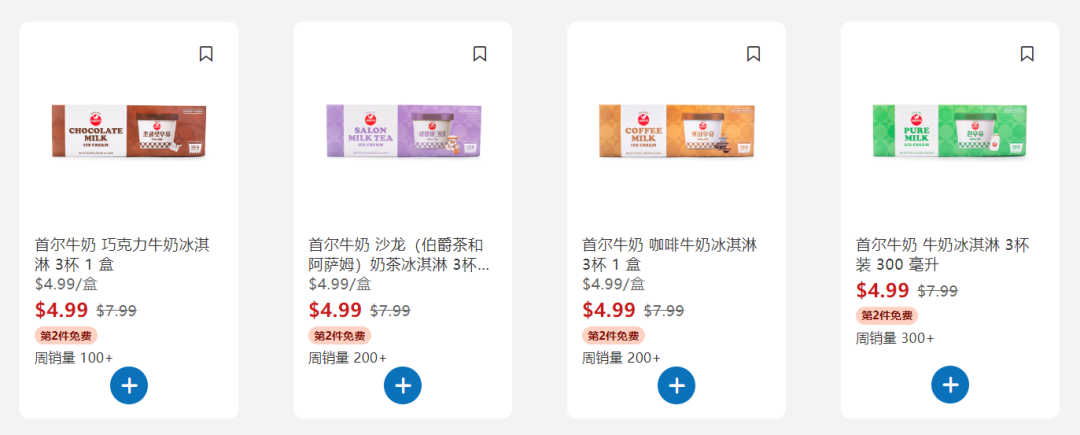Click 第2件免费 badge on chocolate item

click(x=66, y=336)
